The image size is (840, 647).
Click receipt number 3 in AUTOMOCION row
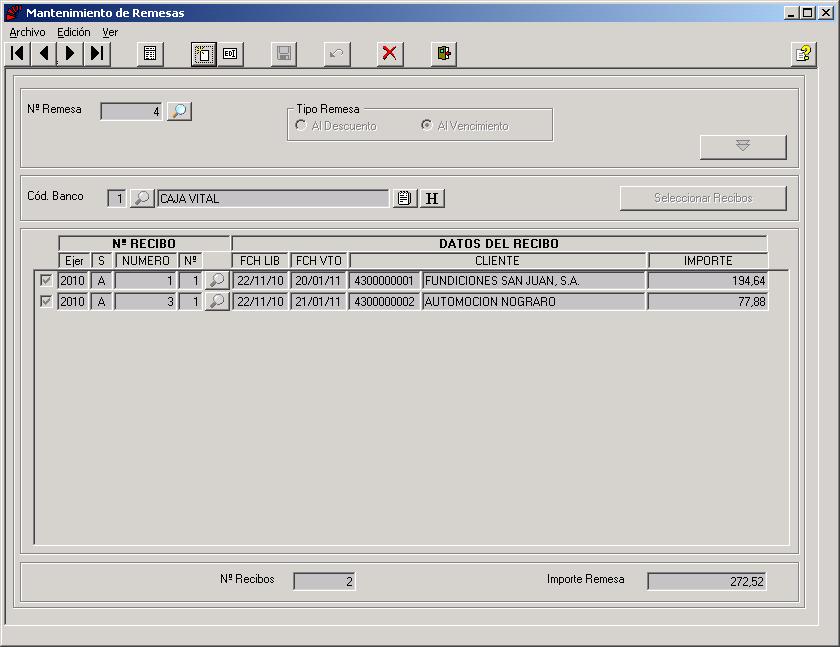click(145, 302)
